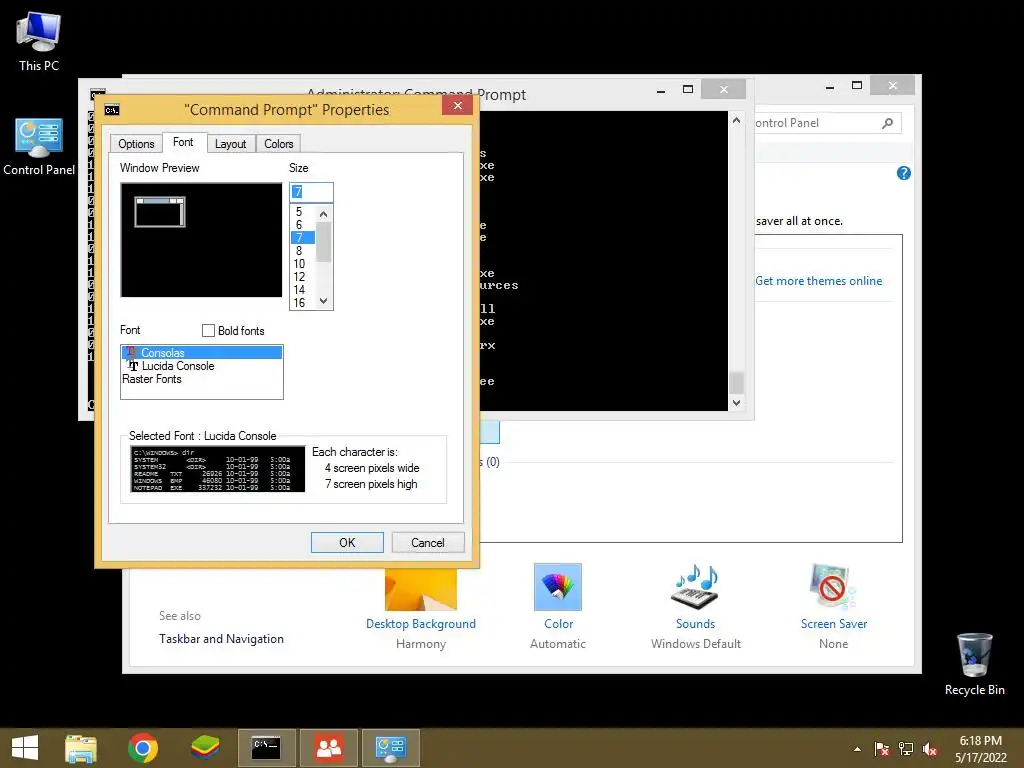Click Command Prompt scrollbar up arrow

(736, 120)
